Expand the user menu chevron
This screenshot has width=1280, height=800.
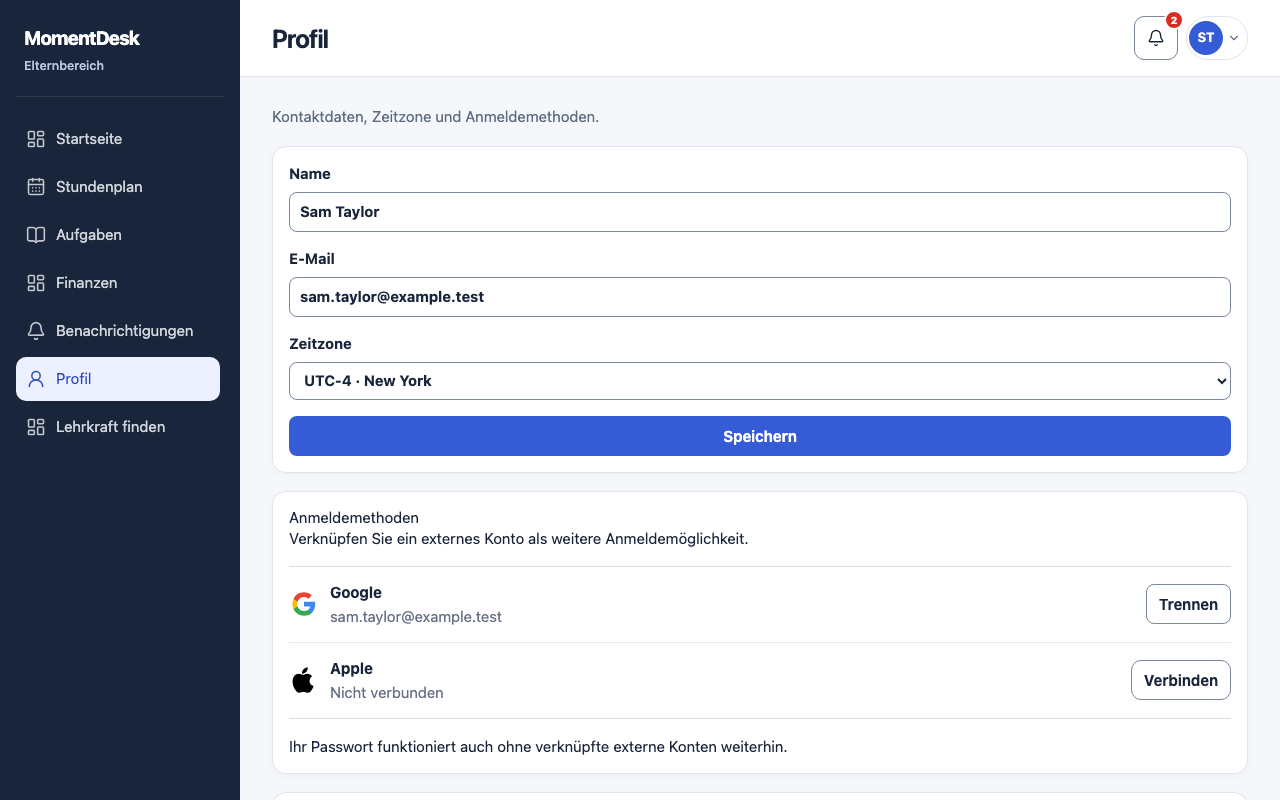tap(1234, 38)
